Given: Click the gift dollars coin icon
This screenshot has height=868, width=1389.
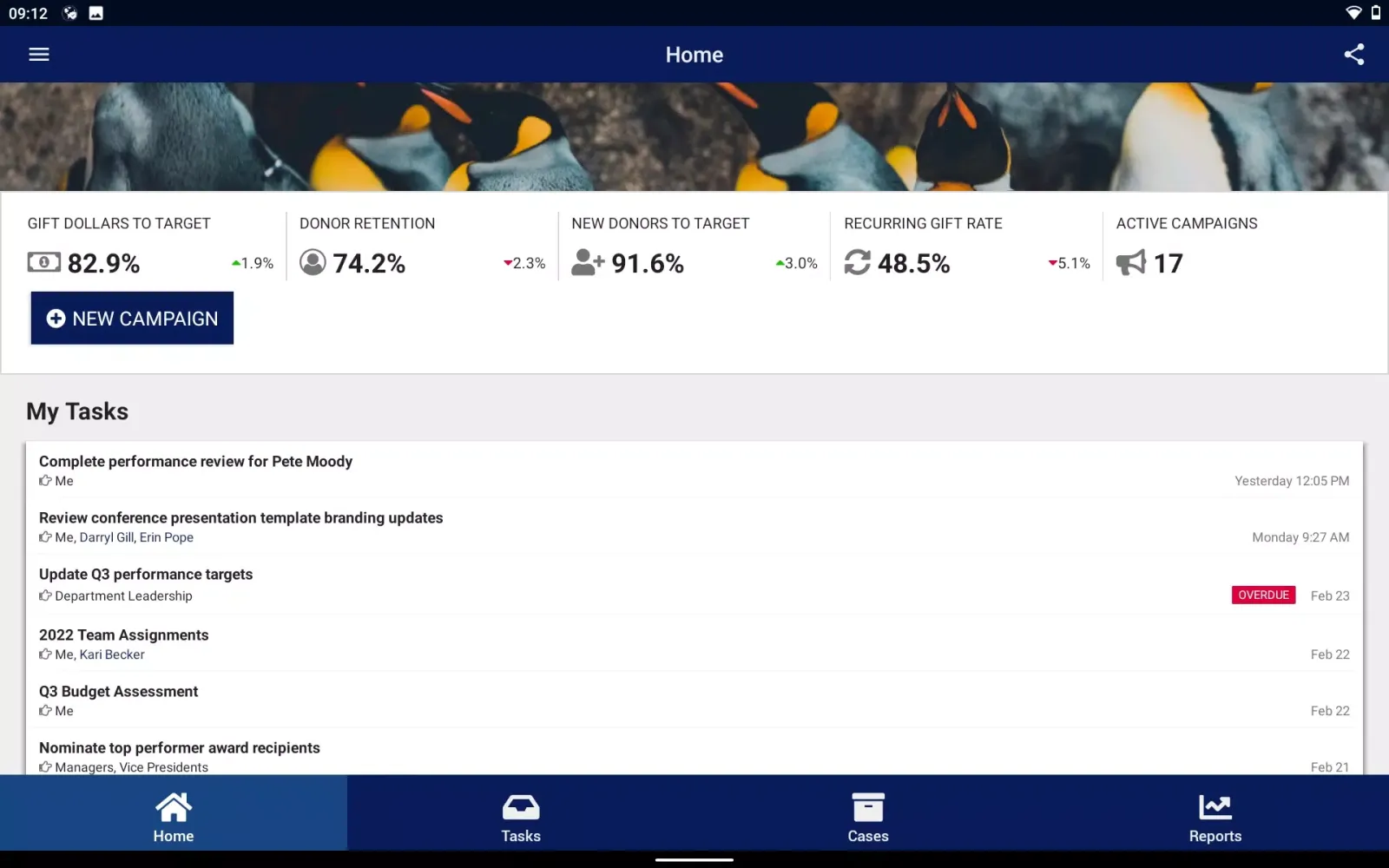Looking at the screenshot, I should [x=43, y=262].
